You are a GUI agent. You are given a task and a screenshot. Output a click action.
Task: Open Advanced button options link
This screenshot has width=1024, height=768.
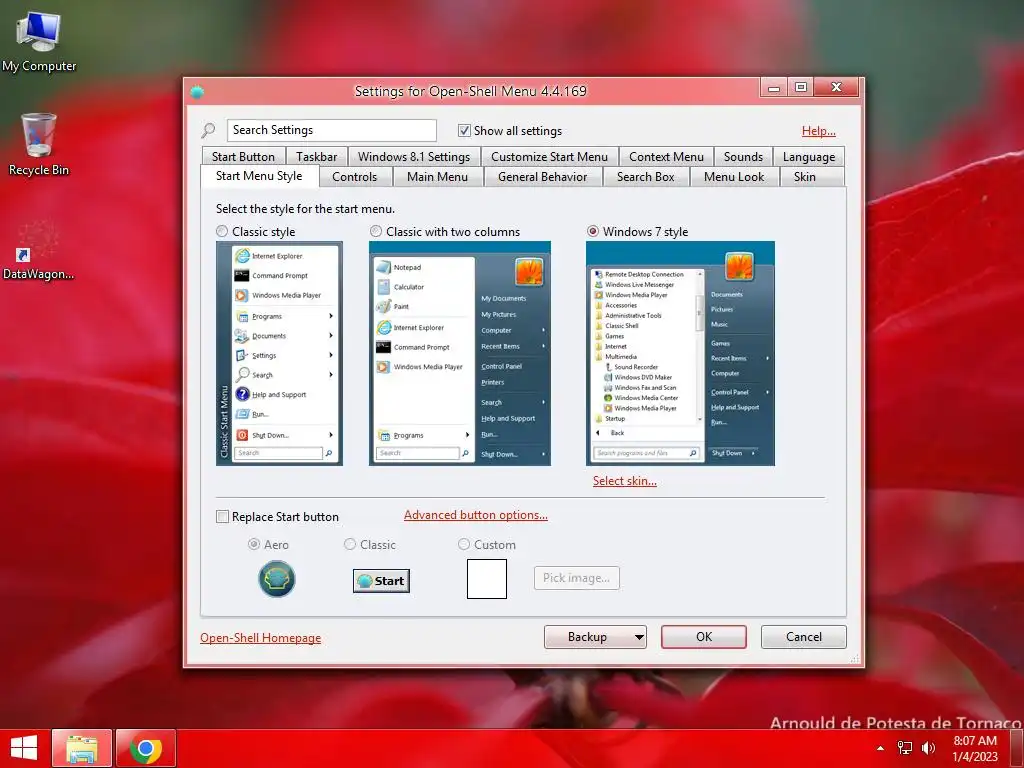(x=476, y=515)
